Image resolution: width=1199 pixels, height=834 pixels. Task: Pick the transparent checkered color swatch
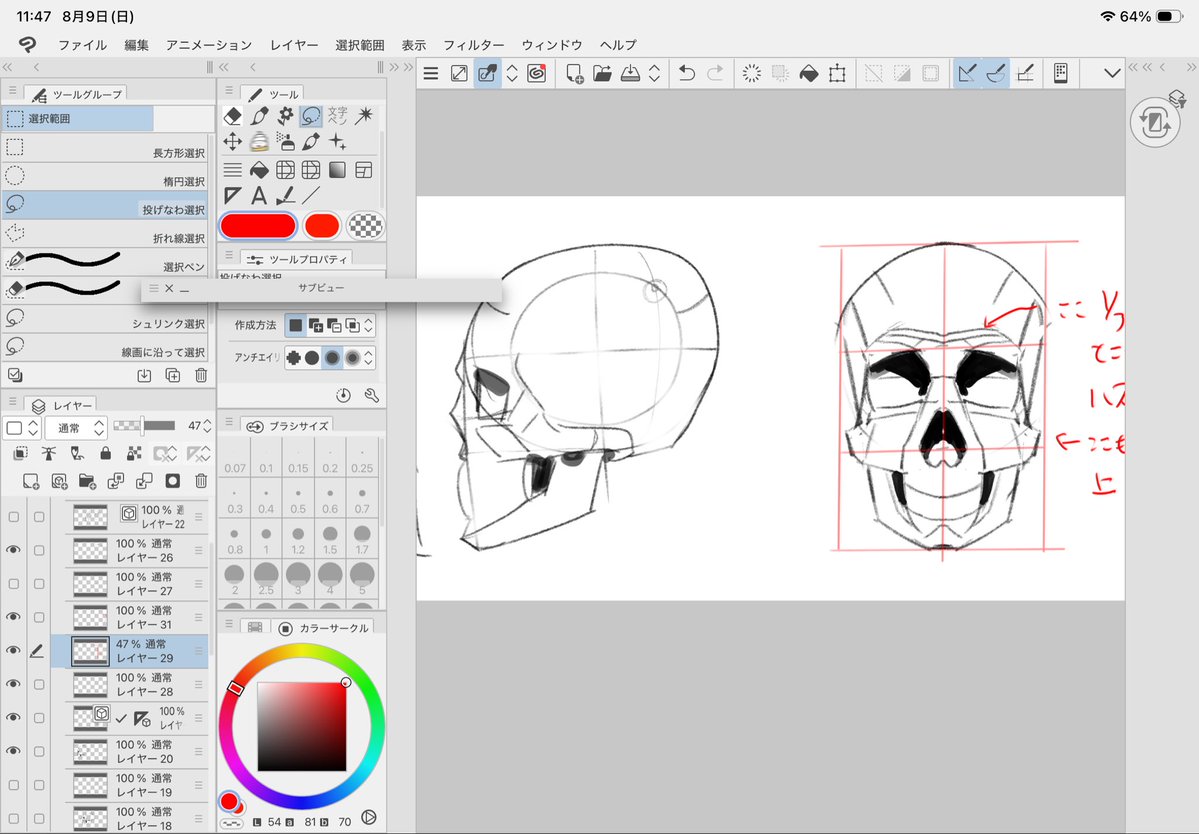click(366, 226)
